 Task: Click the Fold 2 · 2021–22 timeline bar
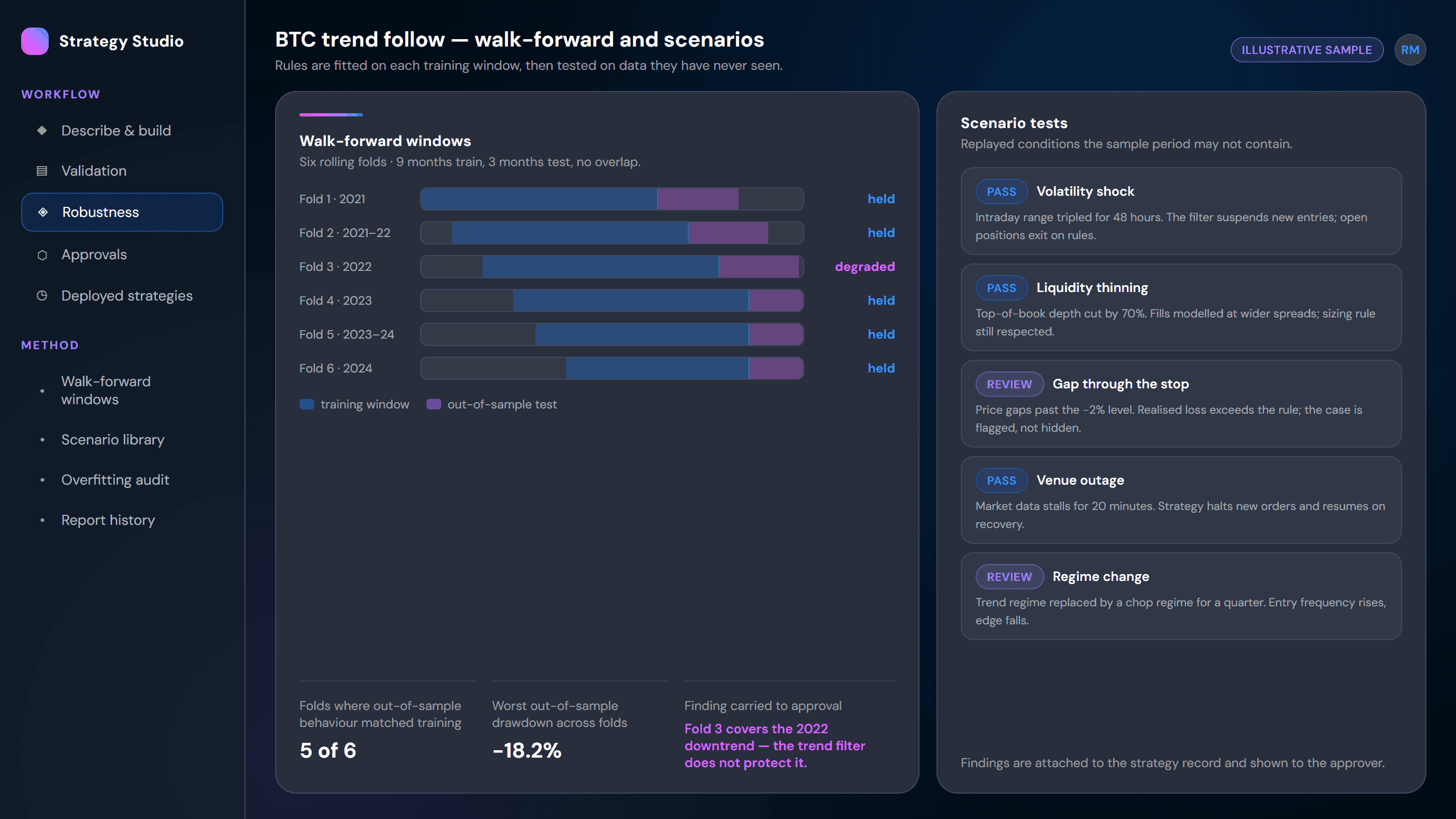(612, 233)
